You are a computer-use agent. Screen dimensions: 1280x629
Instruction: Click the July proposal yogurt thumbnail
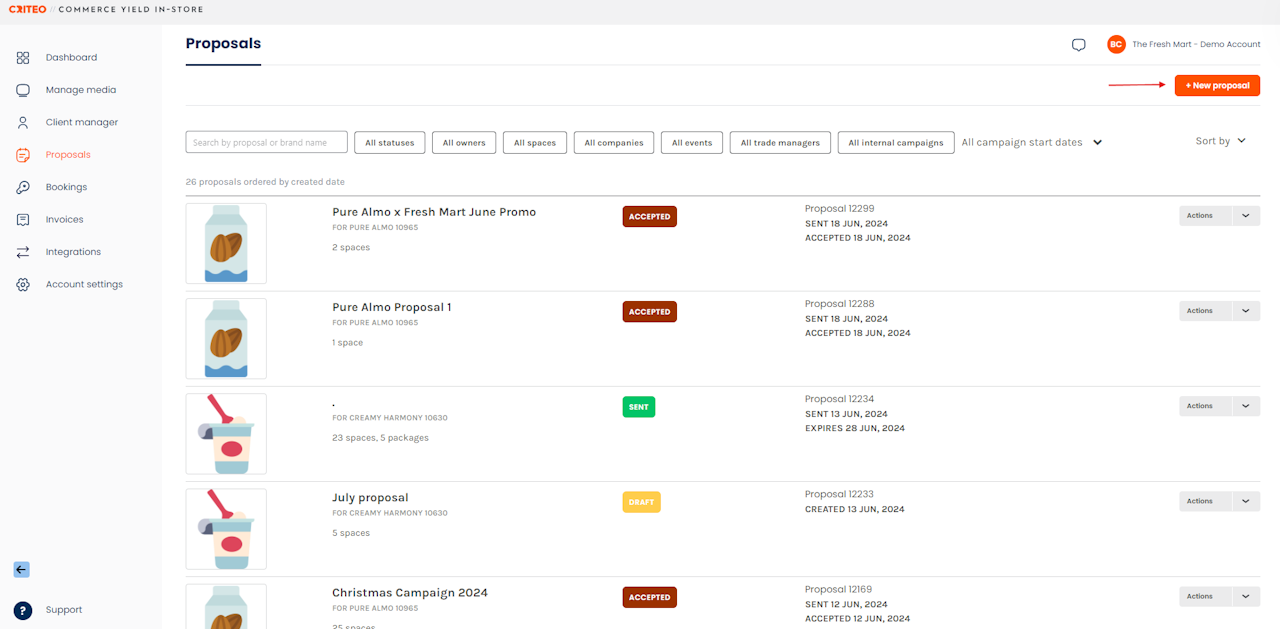(226, 529)
